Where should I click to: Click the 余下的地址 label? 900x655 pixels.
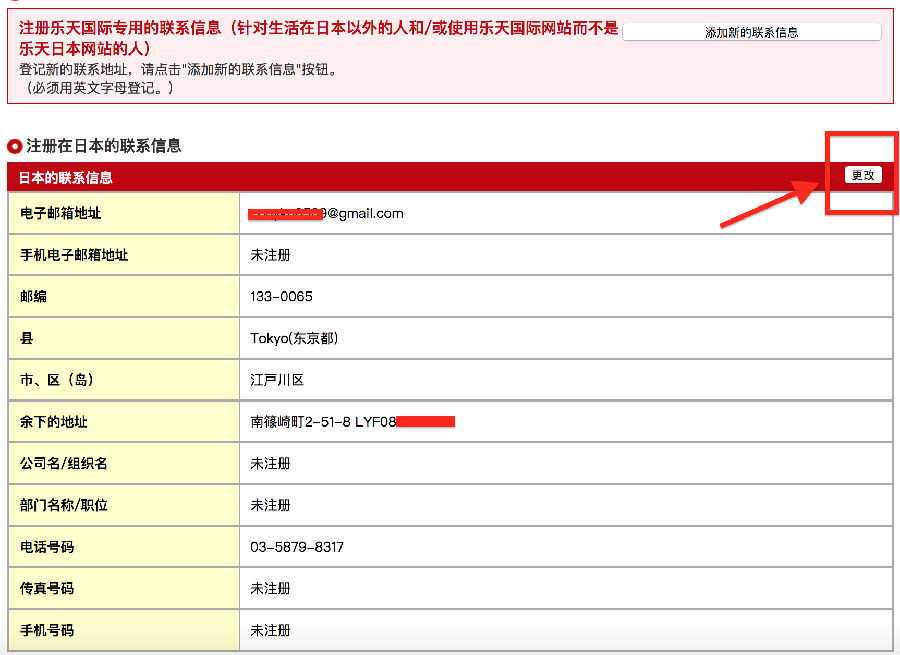(54, 422)
